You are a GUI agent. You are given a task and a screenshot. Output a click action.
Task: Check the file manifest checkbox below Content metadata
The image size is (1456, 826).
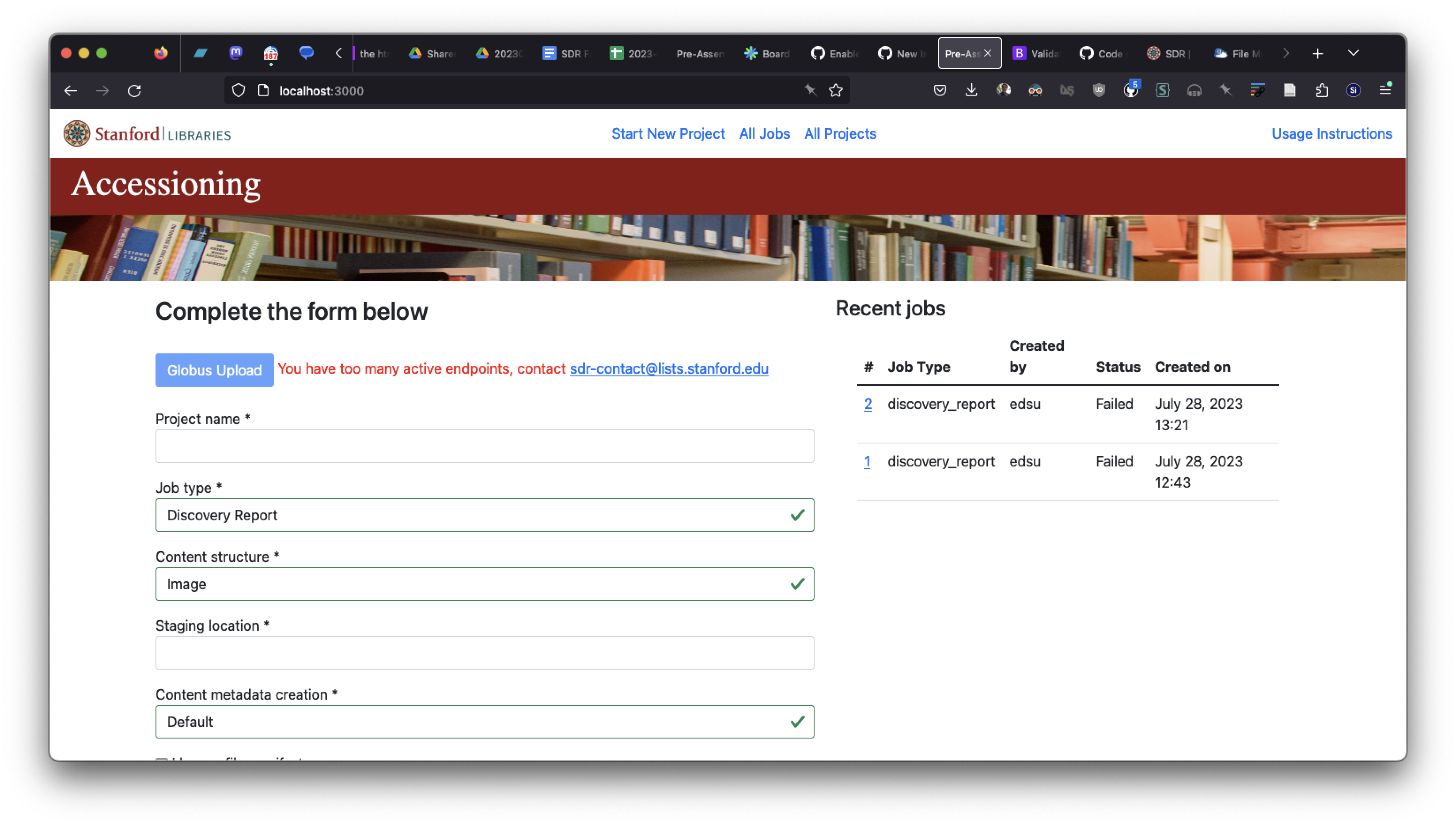[x=161, y=762]
